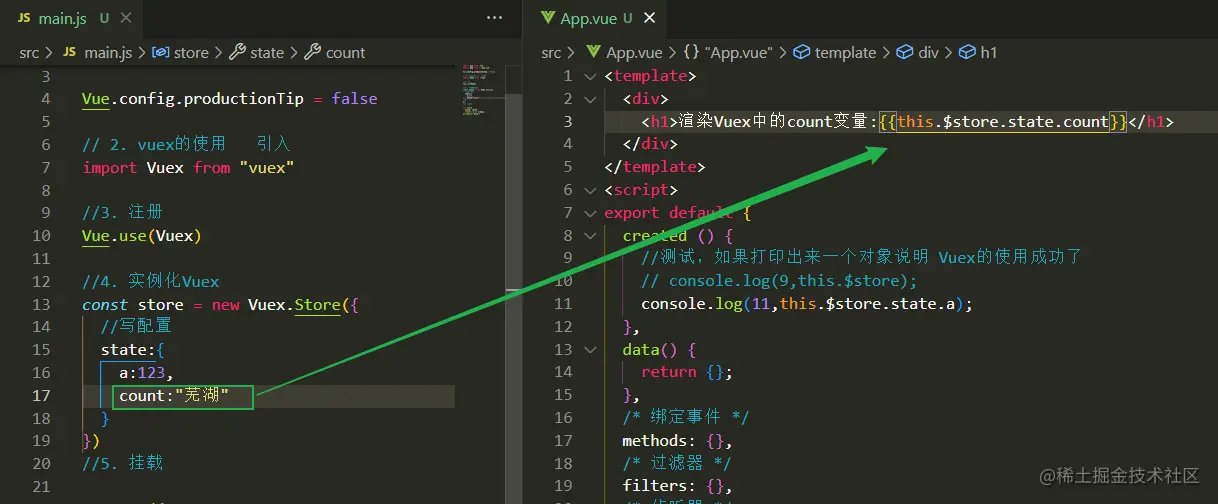
Task: Click the "filters: {}," line
Action: (677, 486)
